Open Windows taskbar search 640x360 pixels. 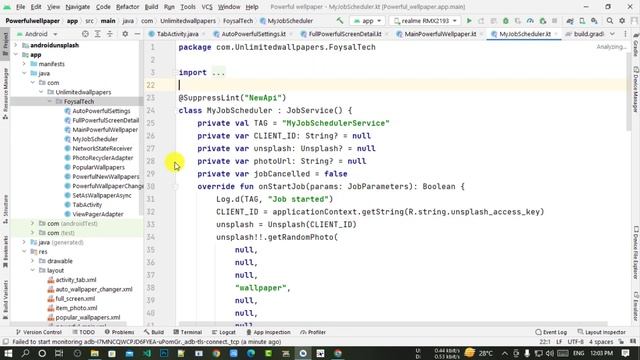25,353
